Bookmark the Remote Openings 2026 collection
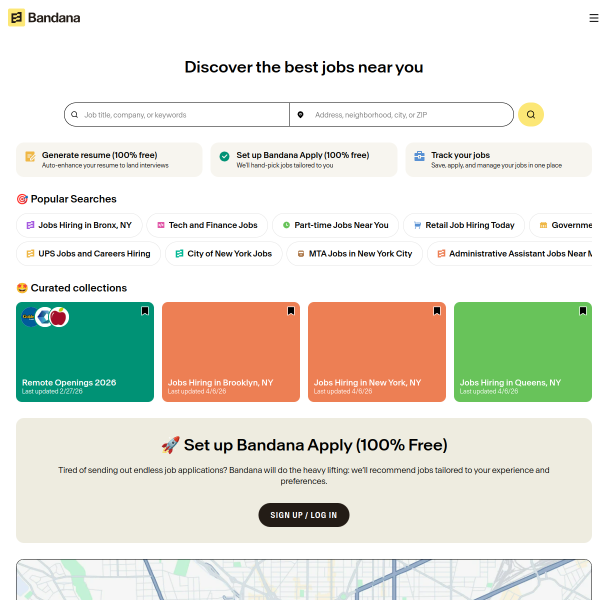 (145, 311)
